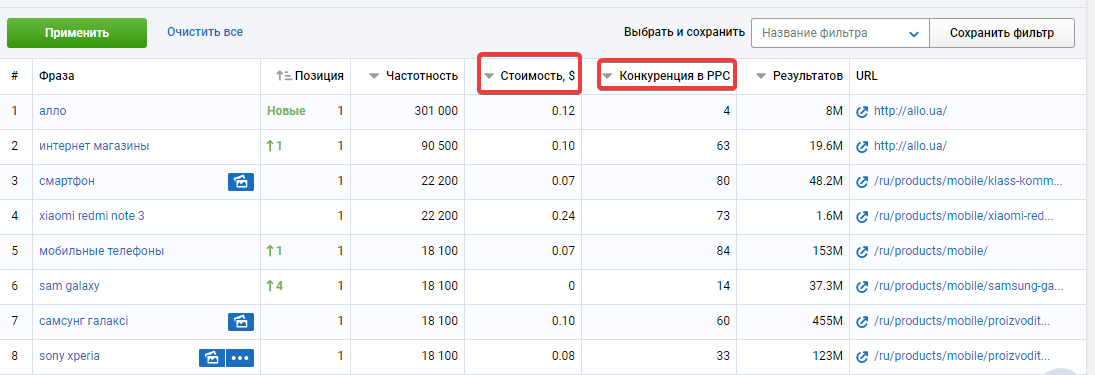1095x375 pixels.
Task: Click the Фраза column header
Action: tap(57, 76)
